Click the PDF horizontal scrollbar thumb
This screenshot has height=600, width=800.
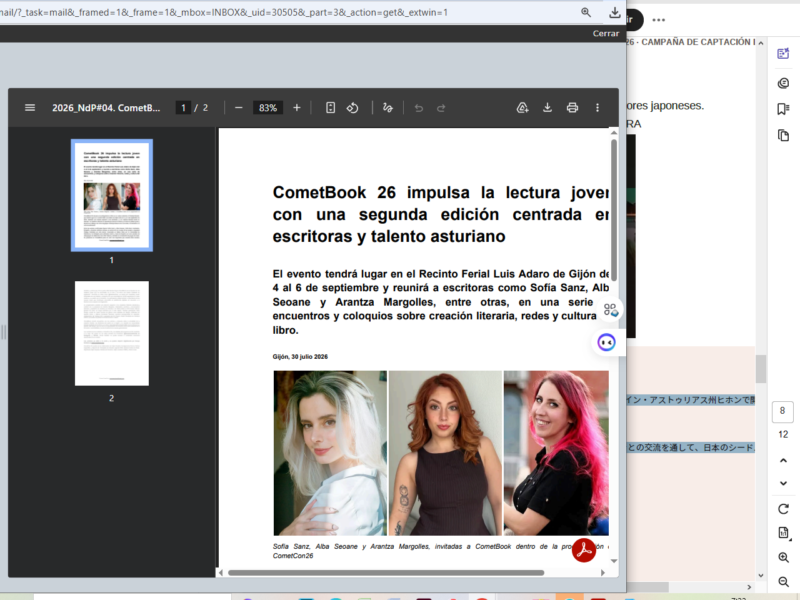pyautogui.click(x=386, y=572)
